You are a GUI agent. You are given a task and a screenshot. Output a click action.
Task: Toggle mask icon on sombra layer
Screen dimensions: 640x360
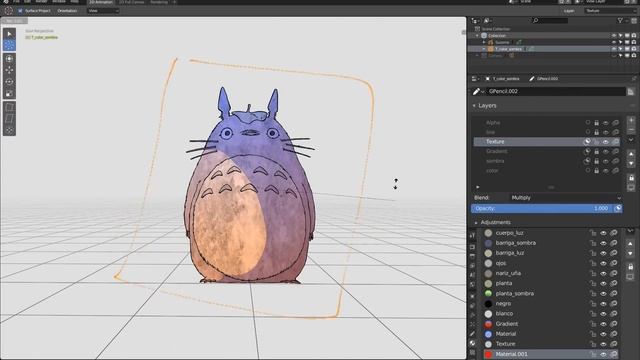click(587, 161)
